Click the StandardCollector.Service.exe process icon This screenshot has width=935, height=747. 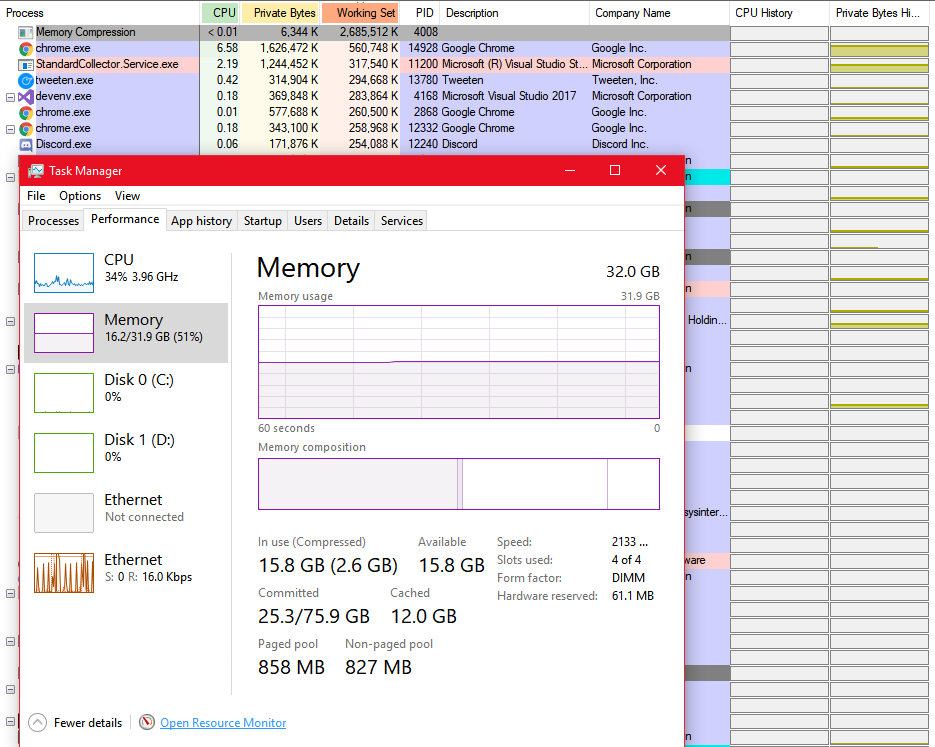pyautogui.click(x=26, y=64)
